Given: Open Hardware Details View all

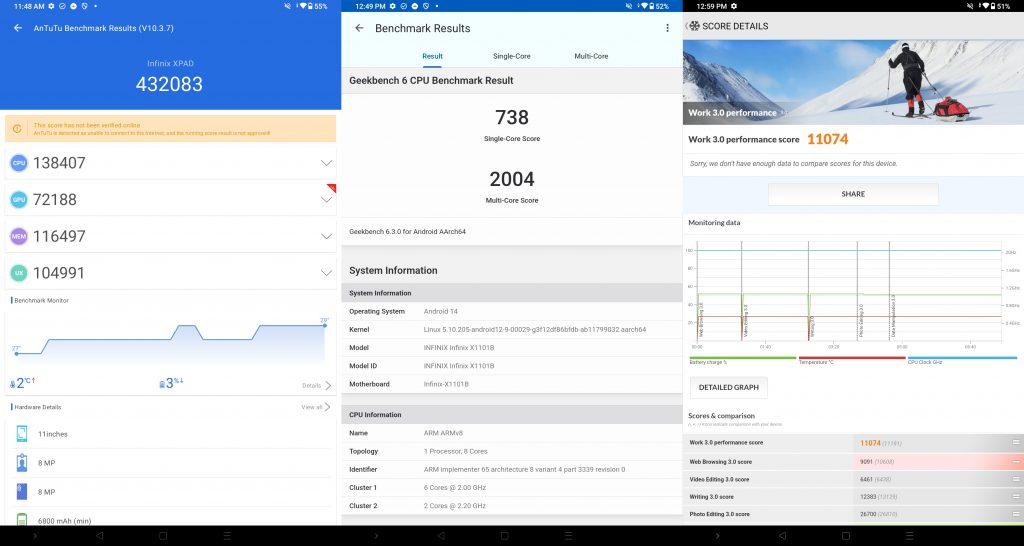Looking at the screenshot, I should pos(316,407).
